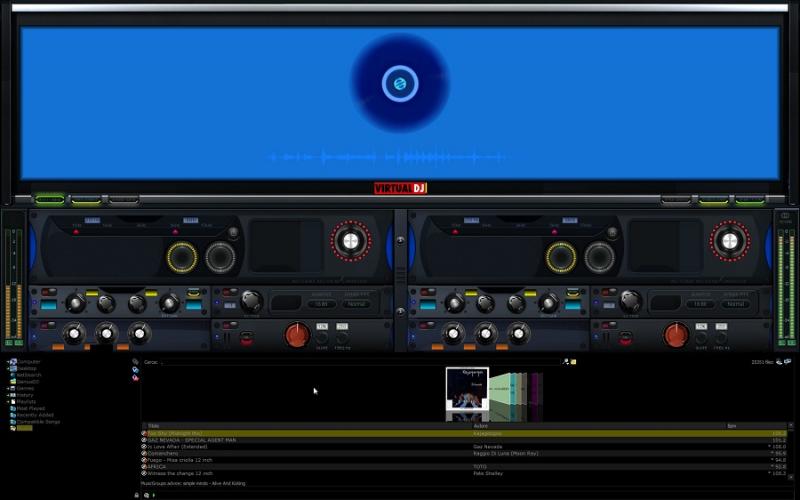Open the Most Played playlist
Screen dimensions: 800x500
click(x=31, y=408)
